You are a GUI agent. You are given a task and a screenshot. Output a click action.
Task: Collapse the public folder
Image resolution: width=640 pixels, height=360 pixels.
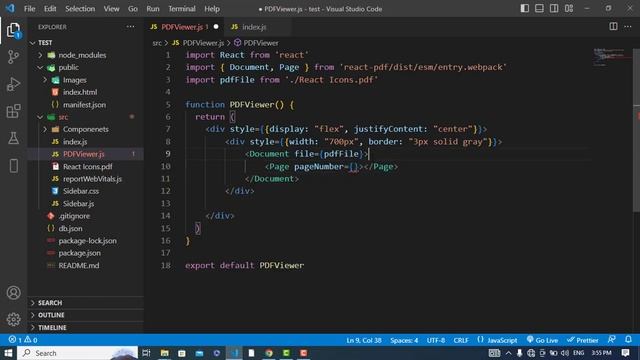pos(85,67)
